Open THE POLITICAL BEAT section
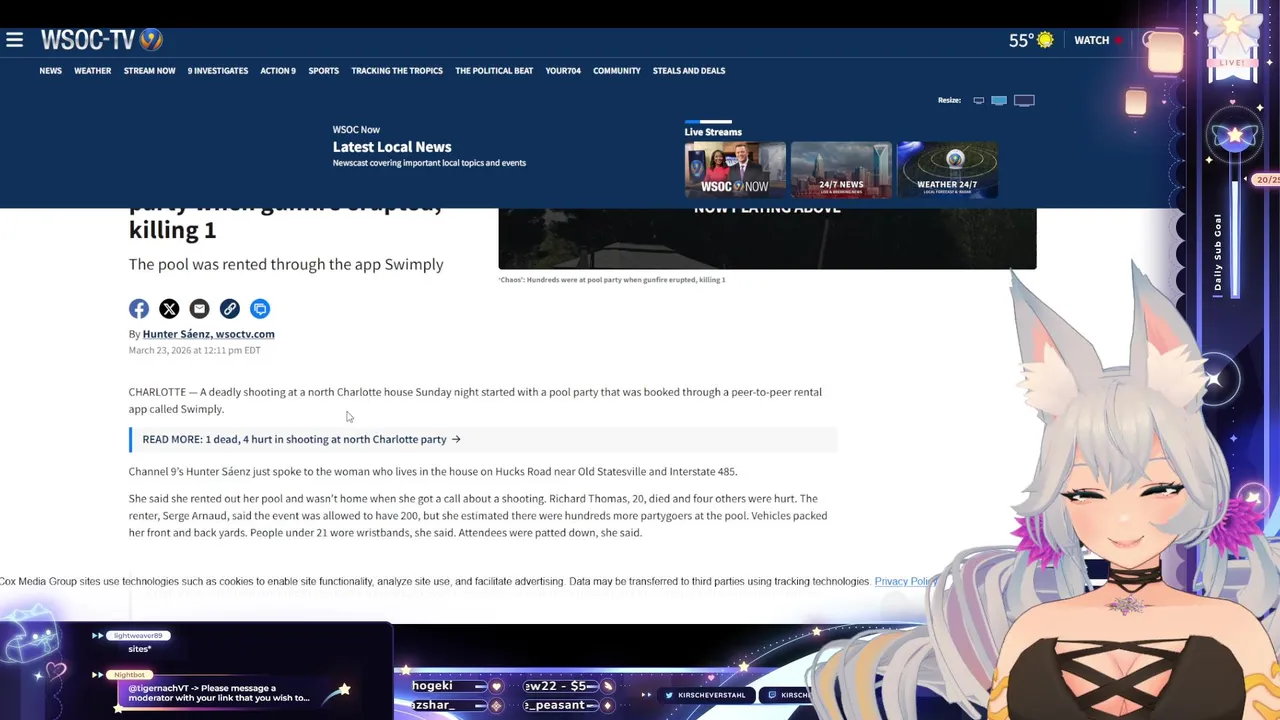This screenshot has height=720, width=1280. pyautogui.click(x=494, y=71)
